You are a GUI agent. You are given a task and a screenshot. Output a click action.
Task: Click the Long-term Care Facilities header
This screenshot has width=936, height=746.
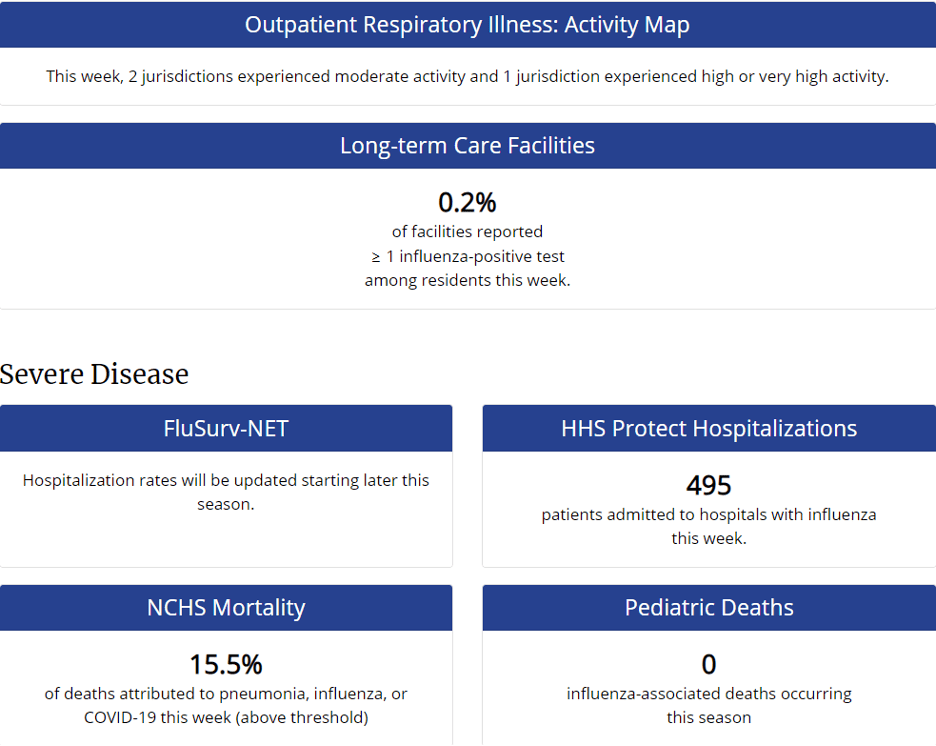tap(467, 146)
